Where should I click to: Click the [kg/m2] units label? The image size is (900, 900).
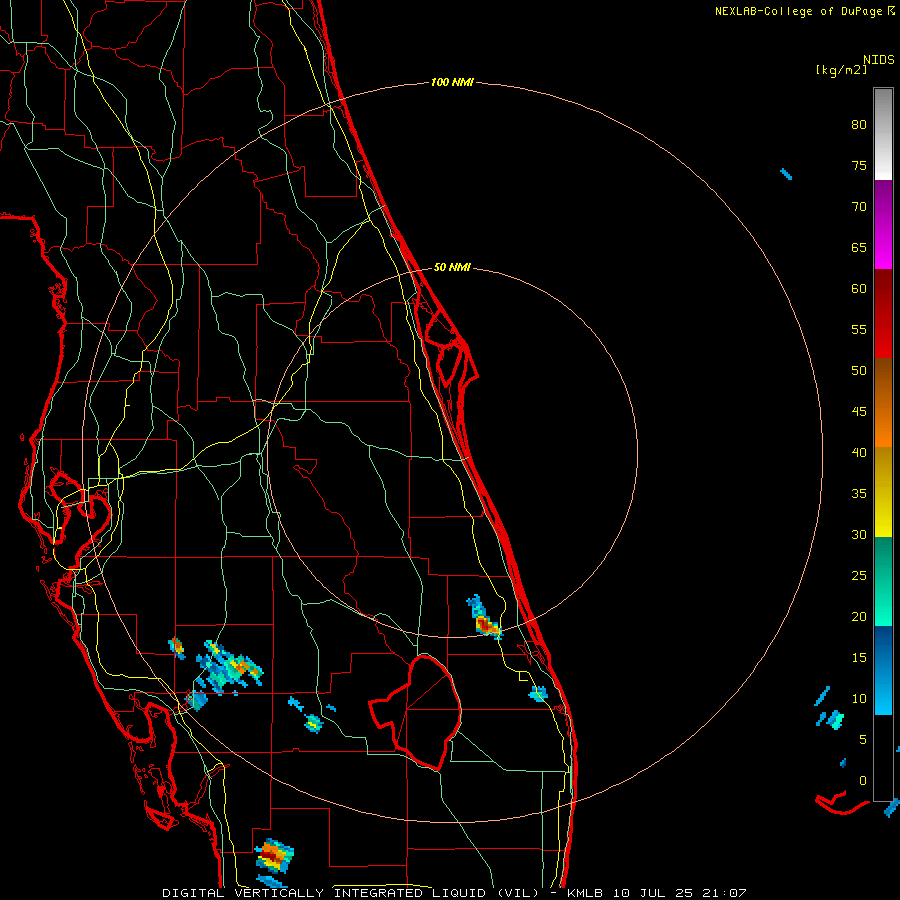[841, 70]
